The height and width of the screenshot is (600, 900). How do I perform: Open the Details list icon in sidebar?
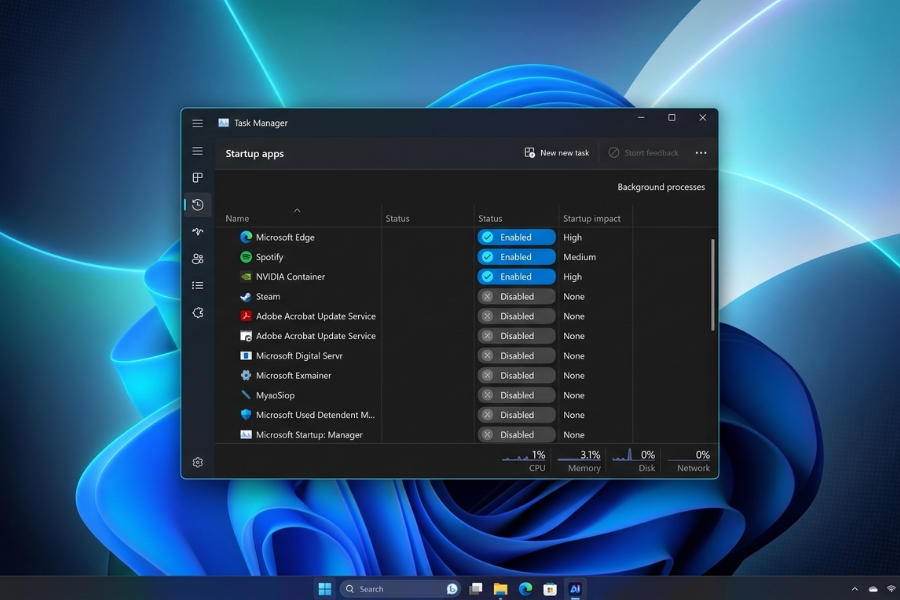[x=197, y=285]
